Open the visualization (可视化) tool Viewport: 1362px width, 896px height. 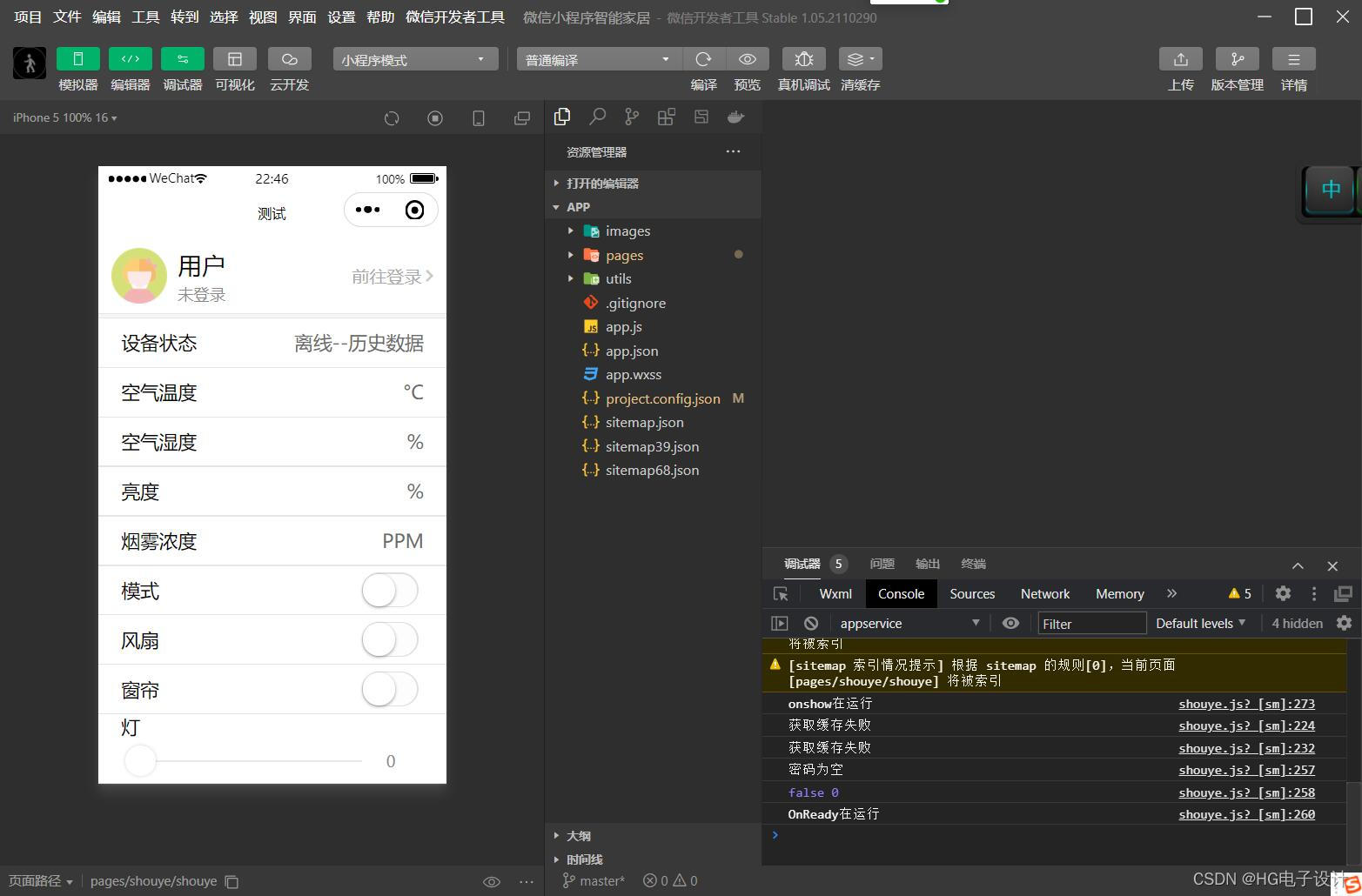click(234, 59)
